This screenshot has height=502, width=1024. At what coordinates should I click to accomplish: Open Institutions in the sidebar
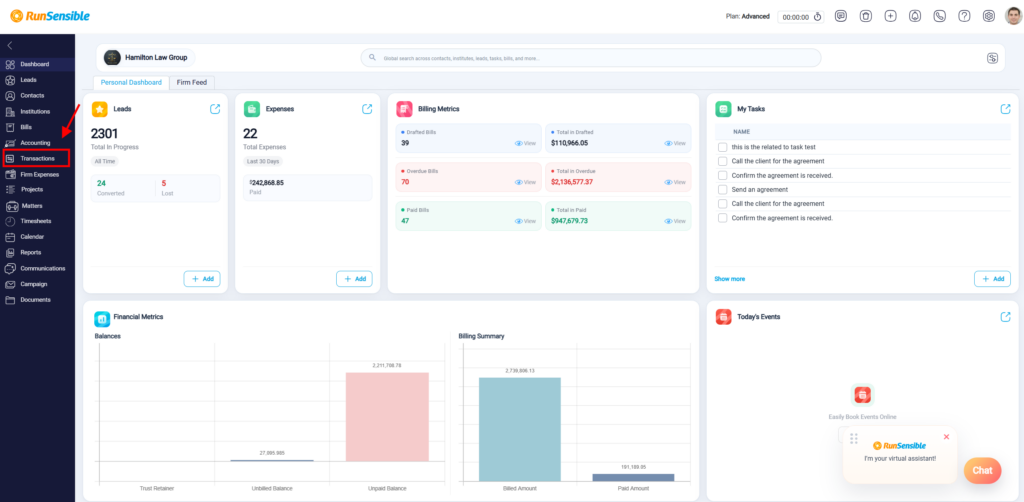point(37,111)
